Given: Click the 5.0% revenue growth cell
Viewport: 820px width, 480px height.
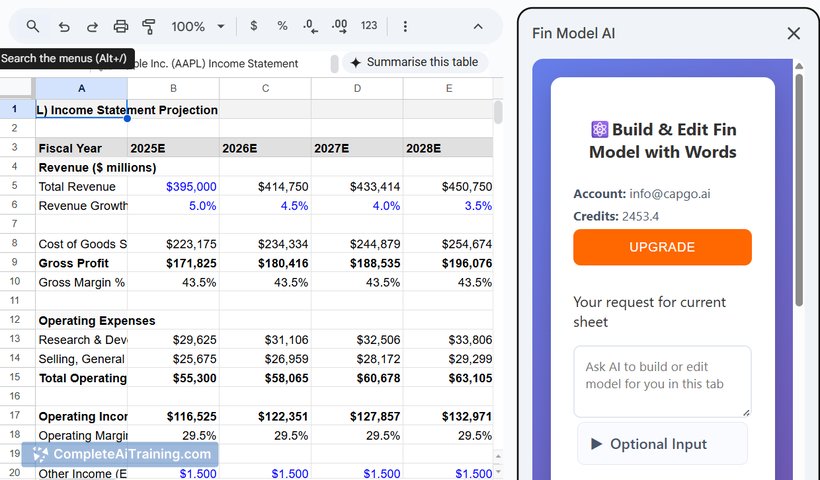Looking at the screenshot, I should point(173,206).
